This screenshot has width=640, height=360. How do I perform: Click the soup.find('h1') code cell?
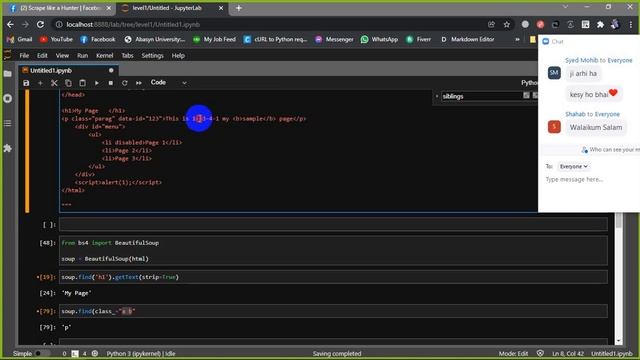333,277
